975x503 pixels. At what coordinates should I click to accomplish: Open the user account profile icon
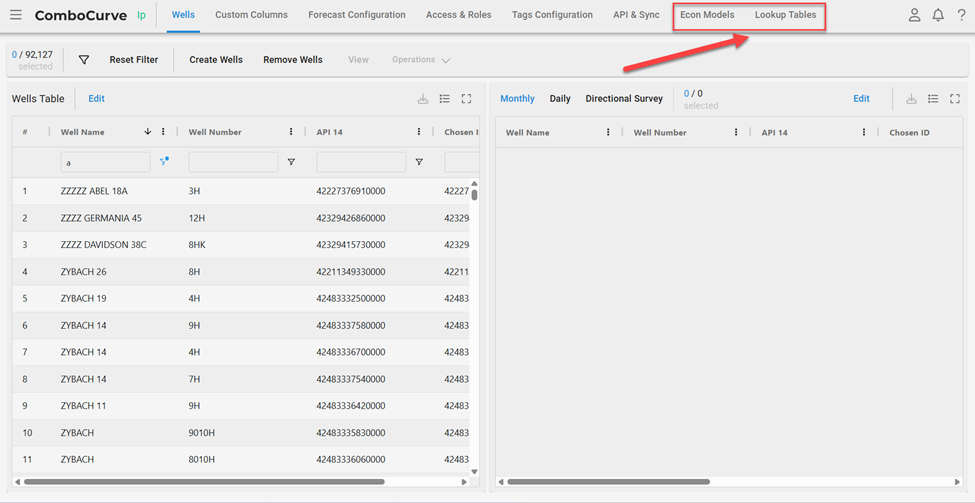(x=914, y=15)
